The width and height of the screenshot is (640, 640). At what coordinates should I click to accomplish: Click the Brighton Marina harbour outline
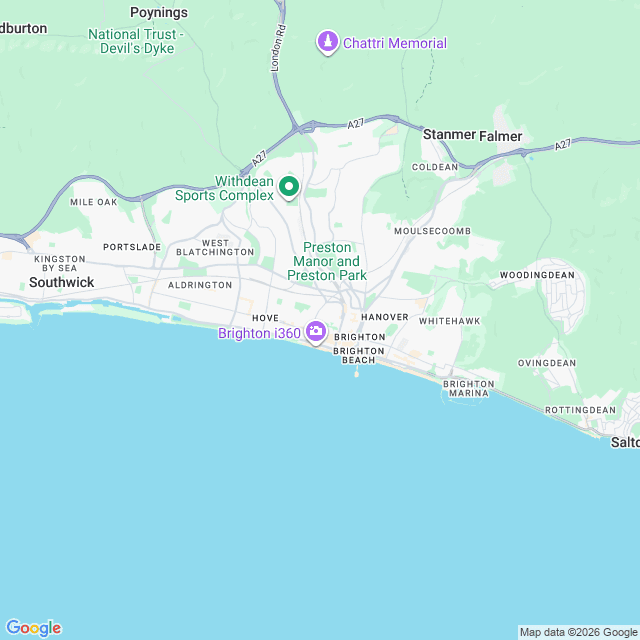tap(464, 399)
